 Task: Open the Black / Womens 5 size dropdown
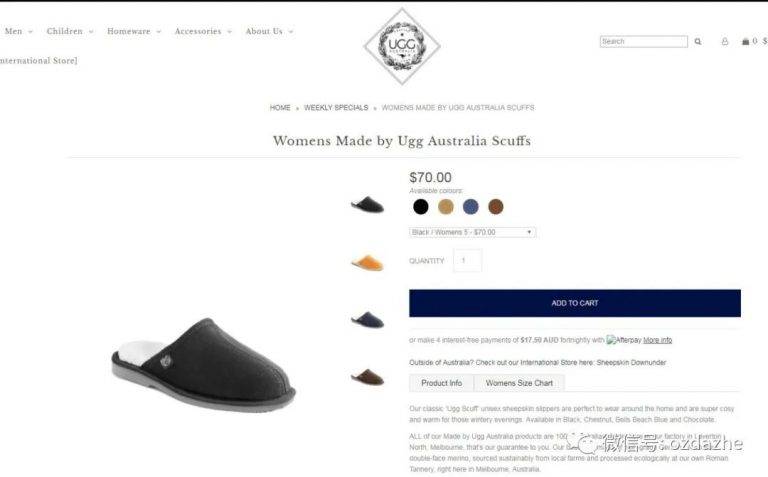point(473,232)
